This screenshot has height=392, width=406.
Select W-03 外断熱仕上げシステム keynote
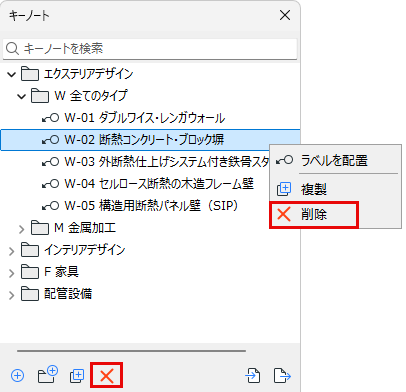(135, 162)
